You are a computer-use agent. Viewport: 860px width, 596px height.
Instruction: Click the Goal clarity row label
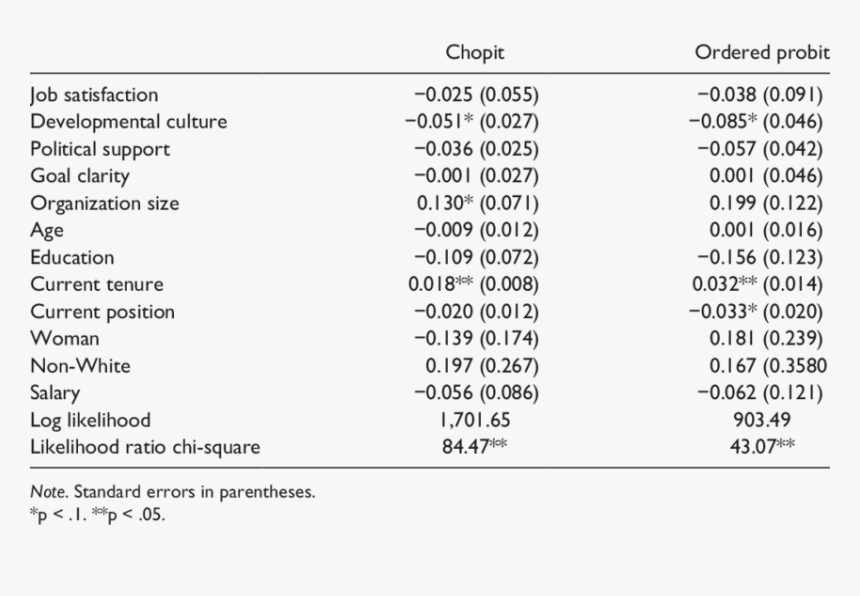click(x=80, y=176)
